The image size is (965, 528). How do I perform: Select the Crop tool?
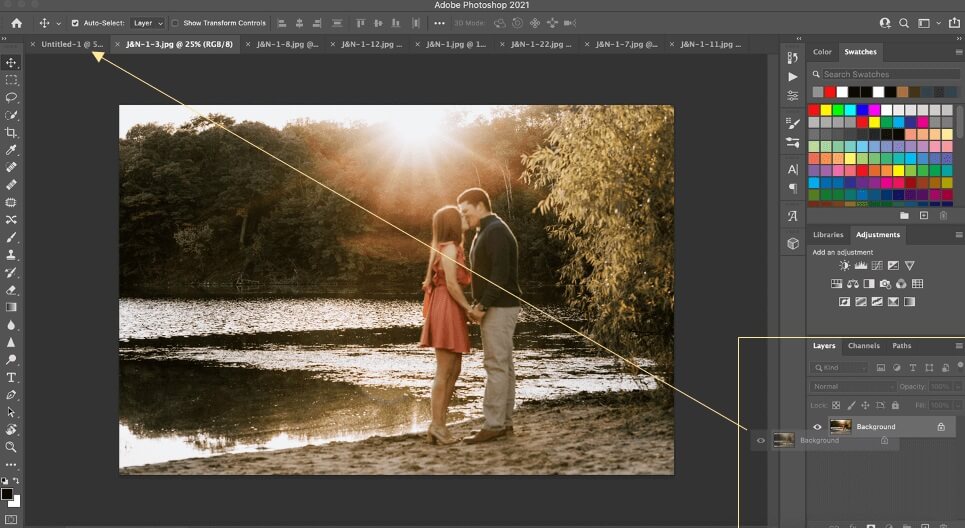point(11,133)
